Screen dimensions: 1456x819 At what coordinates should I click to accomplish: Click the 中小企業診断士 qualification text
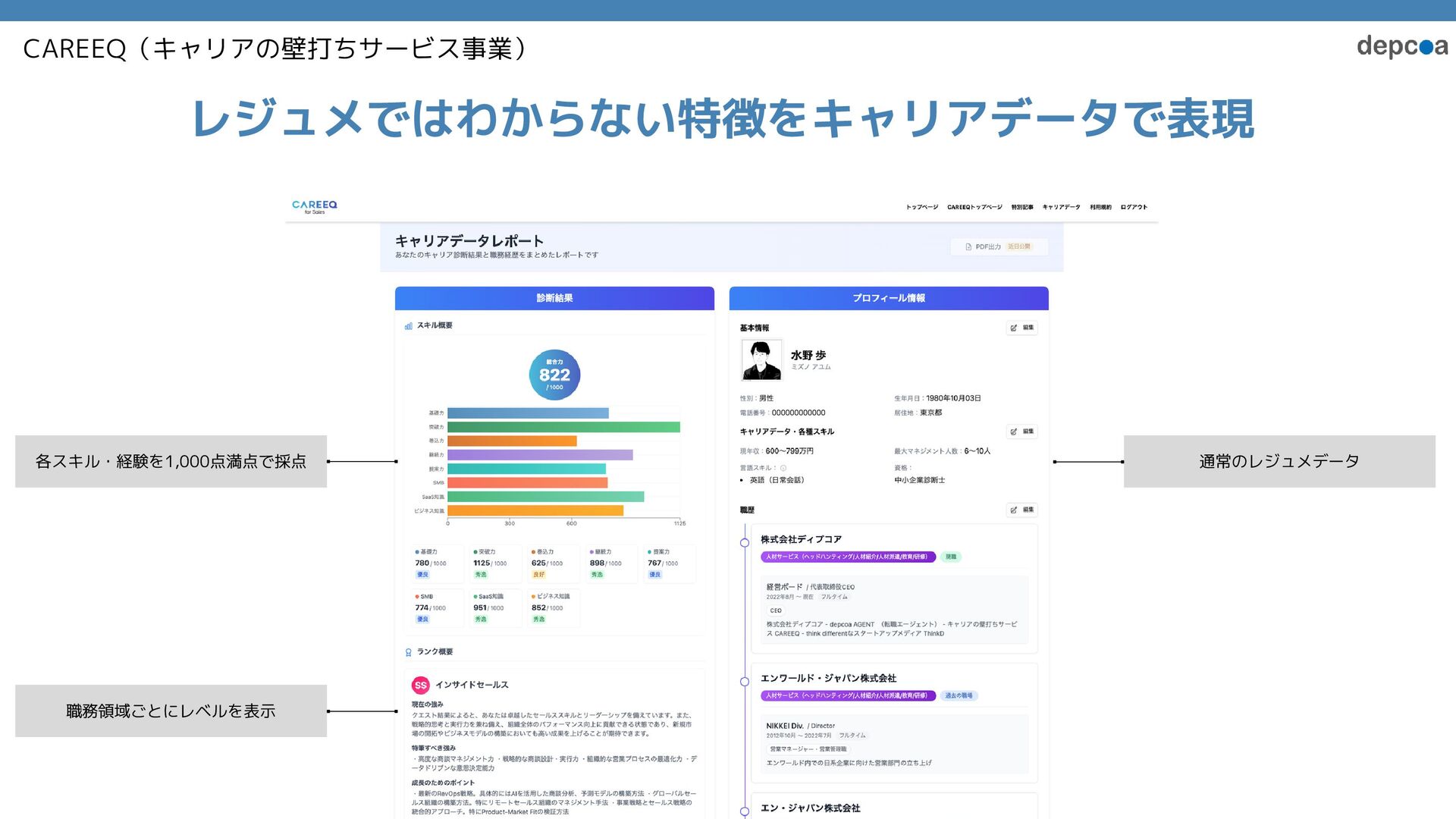(919, 480)
